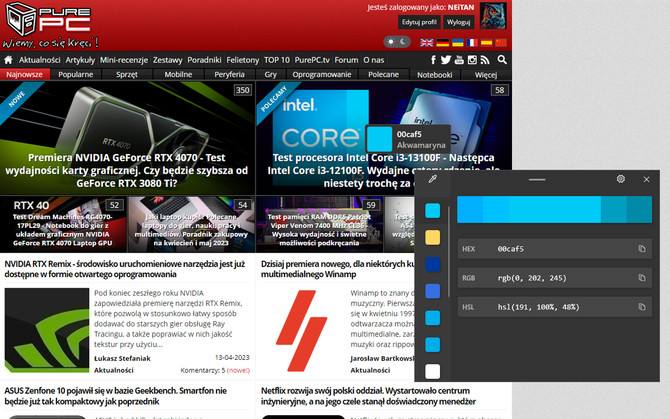Open Dream Machines RG4070 notebook thumbnail

tap(63, 224)
